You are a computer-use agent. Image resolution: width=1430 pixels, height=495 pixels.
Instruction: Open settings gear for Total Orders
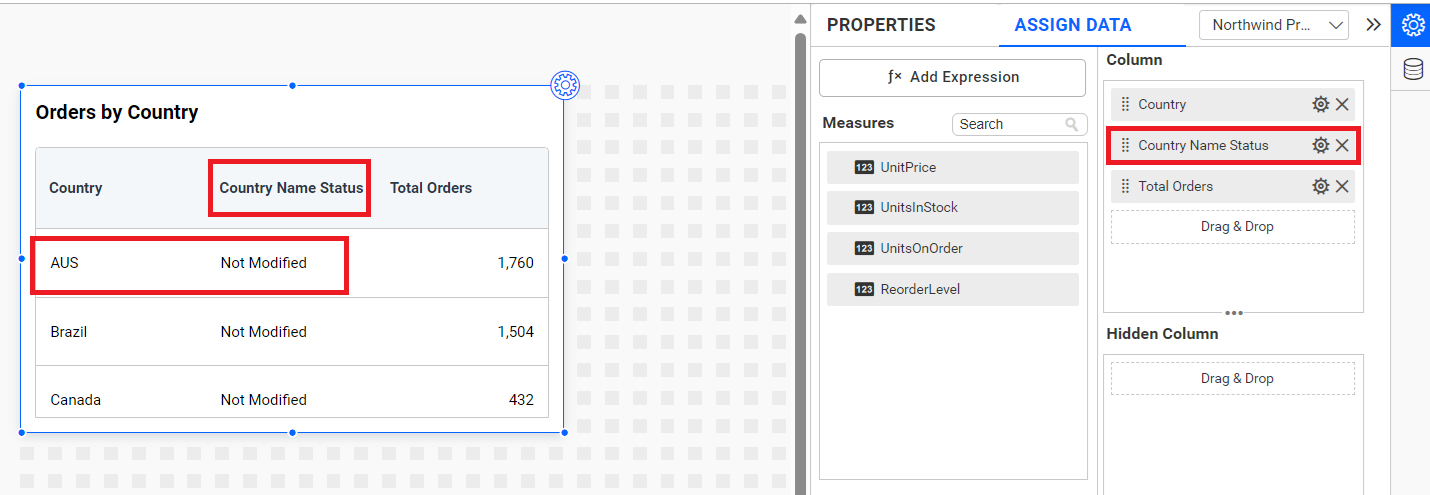pos(1320,186)
